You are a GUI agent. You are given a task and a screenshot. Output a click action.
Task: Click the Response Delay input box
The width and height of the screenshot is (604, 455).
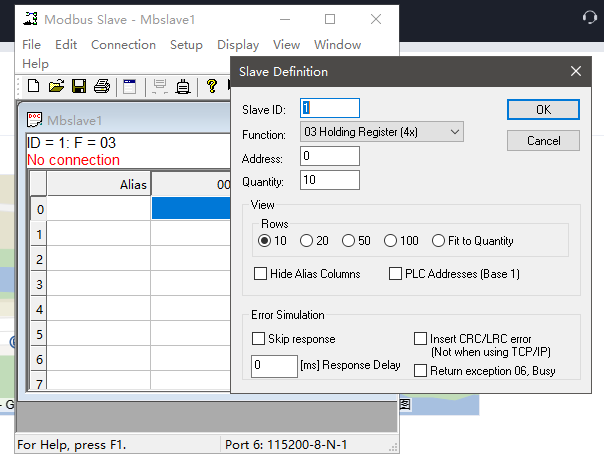[x=273, y=366]
